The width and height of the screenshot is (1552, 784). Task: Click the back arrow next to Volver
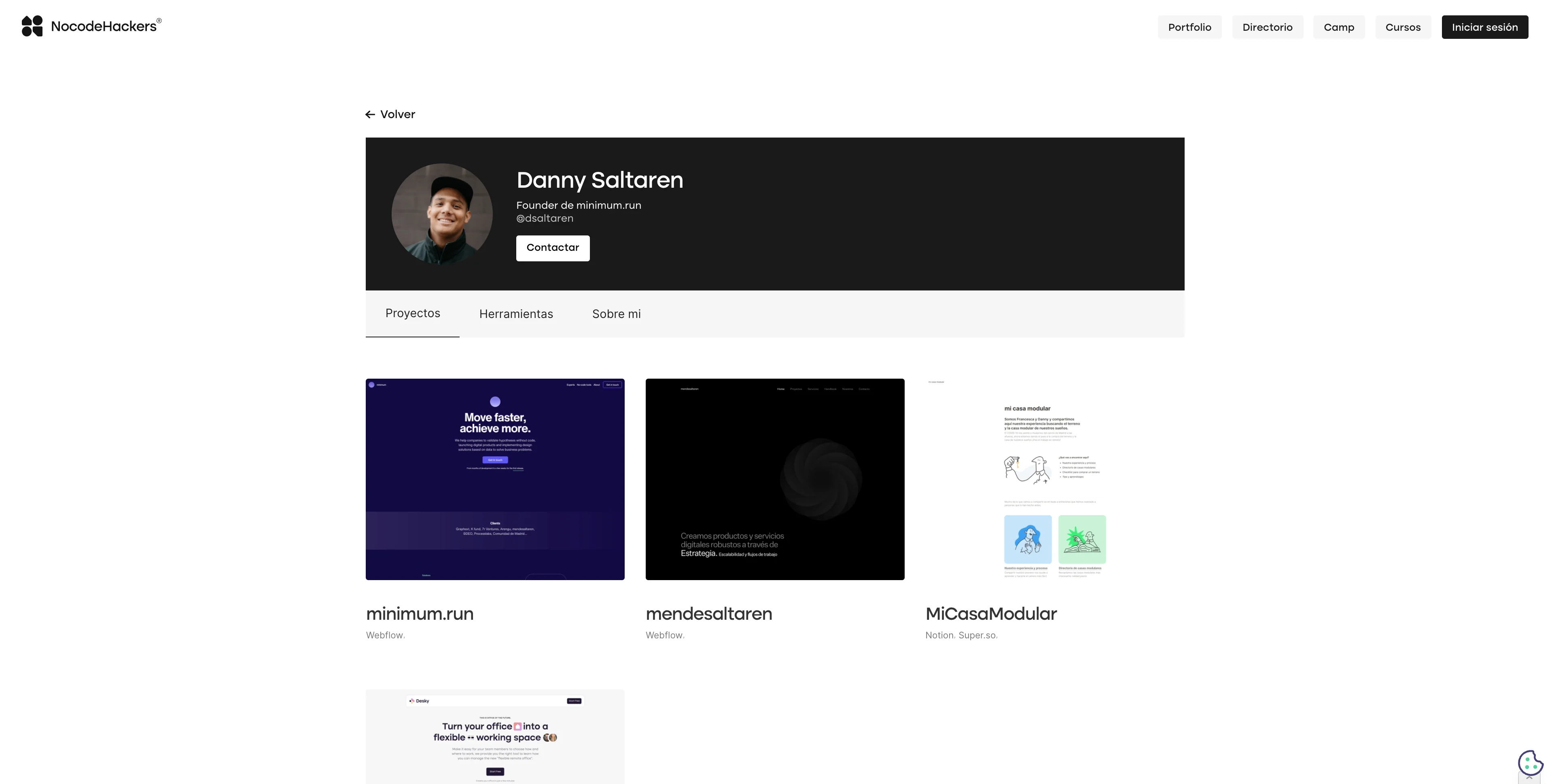tap(370, 114)
